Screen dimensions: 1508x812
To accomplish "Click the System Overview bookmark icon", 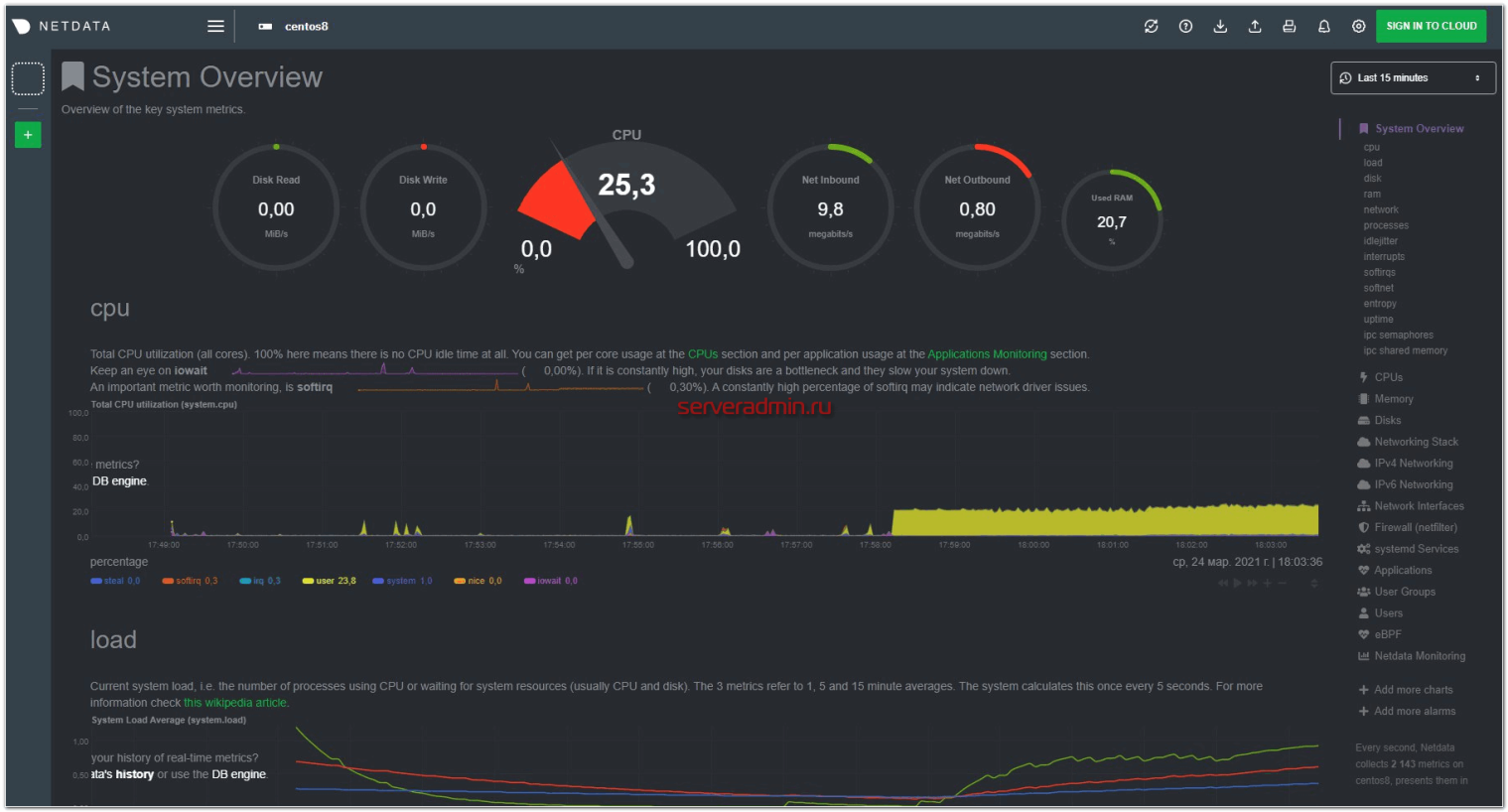I will pyautogui.click(x=72, y=76).
